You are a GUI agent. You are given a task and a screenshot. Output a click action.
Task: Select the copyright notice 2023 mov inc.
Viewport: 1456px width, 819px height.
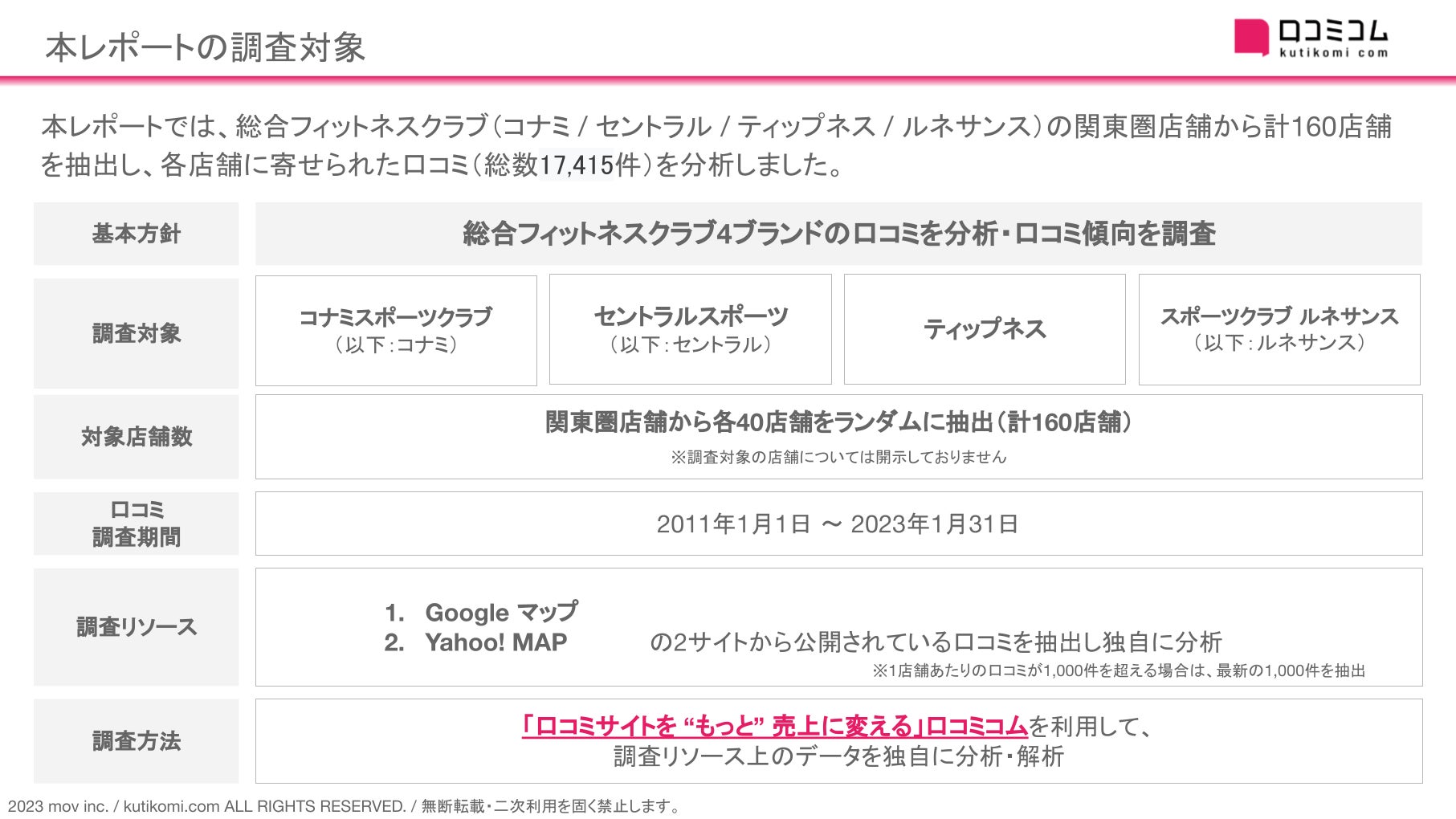pyautogui.click(x=344, y=806)
